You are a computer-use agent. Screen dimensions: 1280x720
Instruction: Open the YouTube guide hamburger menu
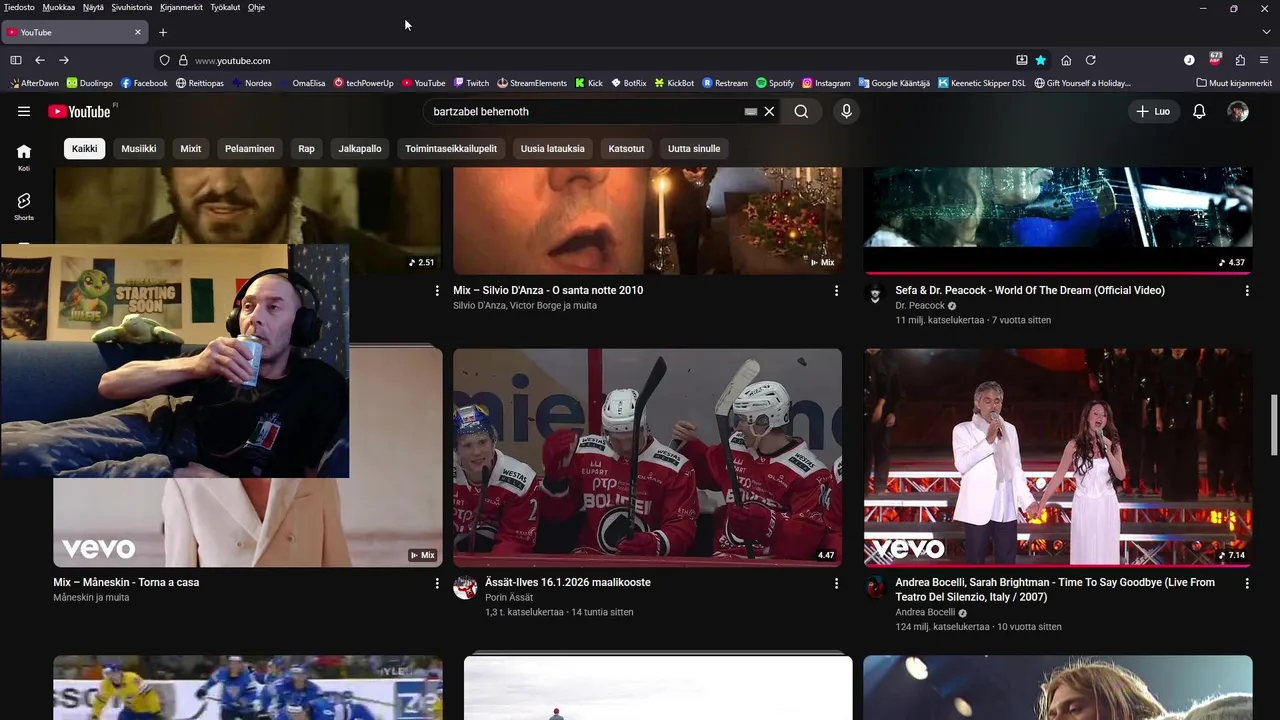pyautogui.click(x=24, y=111)
